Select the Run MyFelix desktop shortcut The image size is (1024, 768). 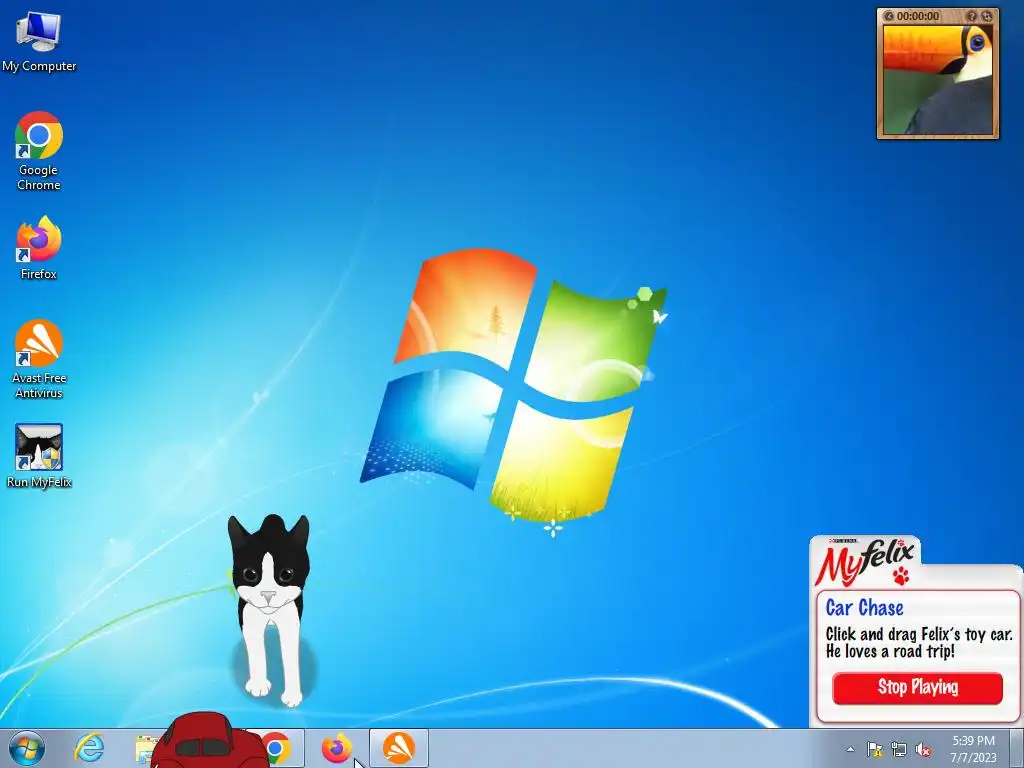click(39, 456)
